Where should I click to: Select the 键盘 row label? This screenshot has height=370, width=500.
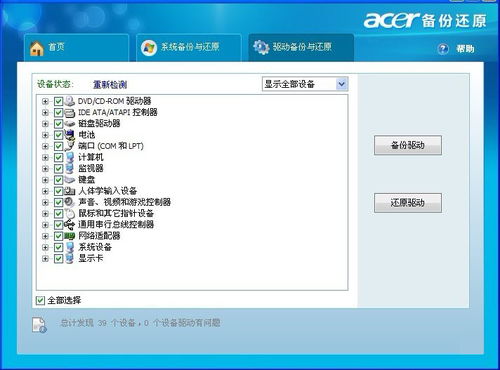point(87,180)
